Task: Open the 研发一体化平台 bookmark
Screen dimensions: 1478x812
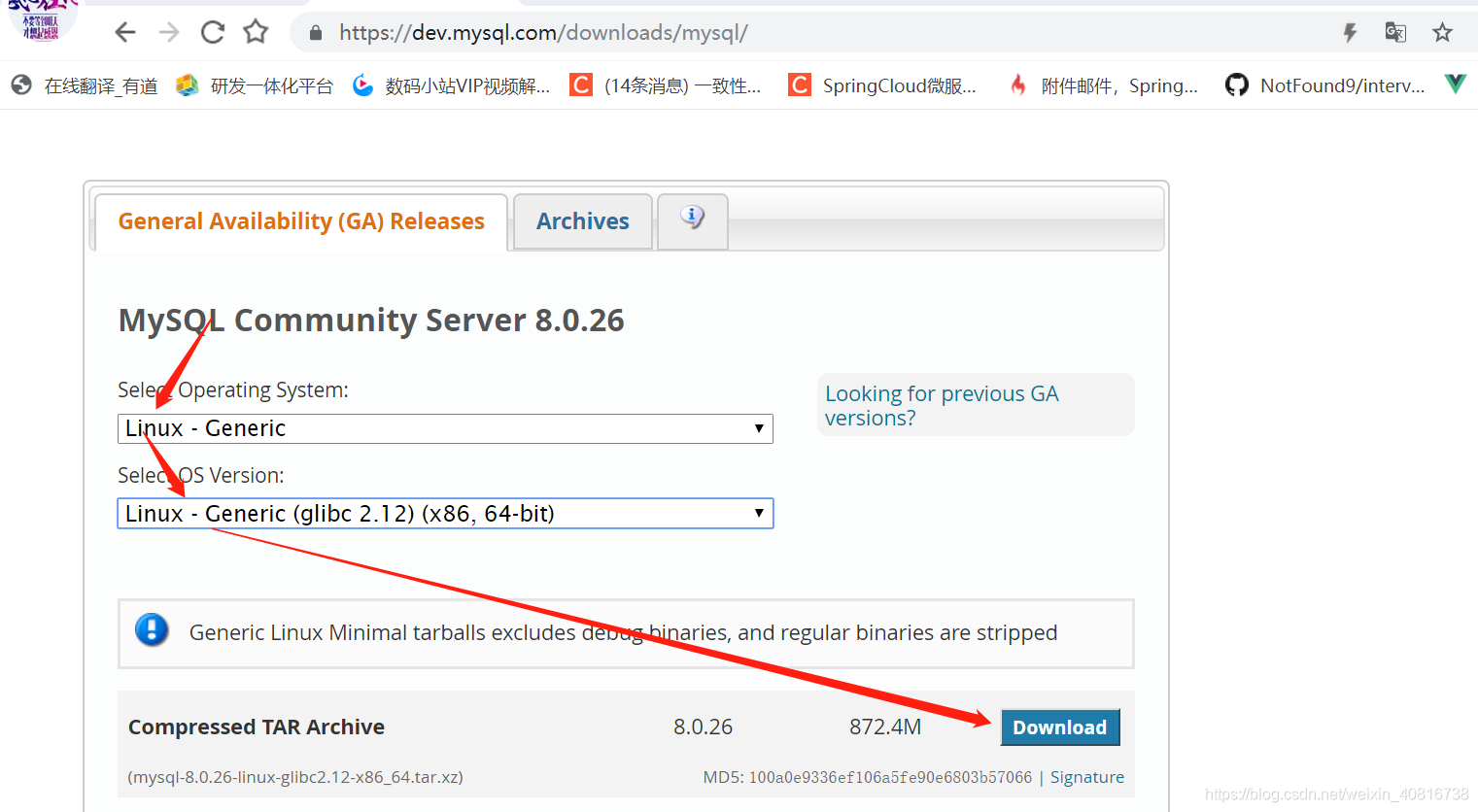Action: pos(255,85)
